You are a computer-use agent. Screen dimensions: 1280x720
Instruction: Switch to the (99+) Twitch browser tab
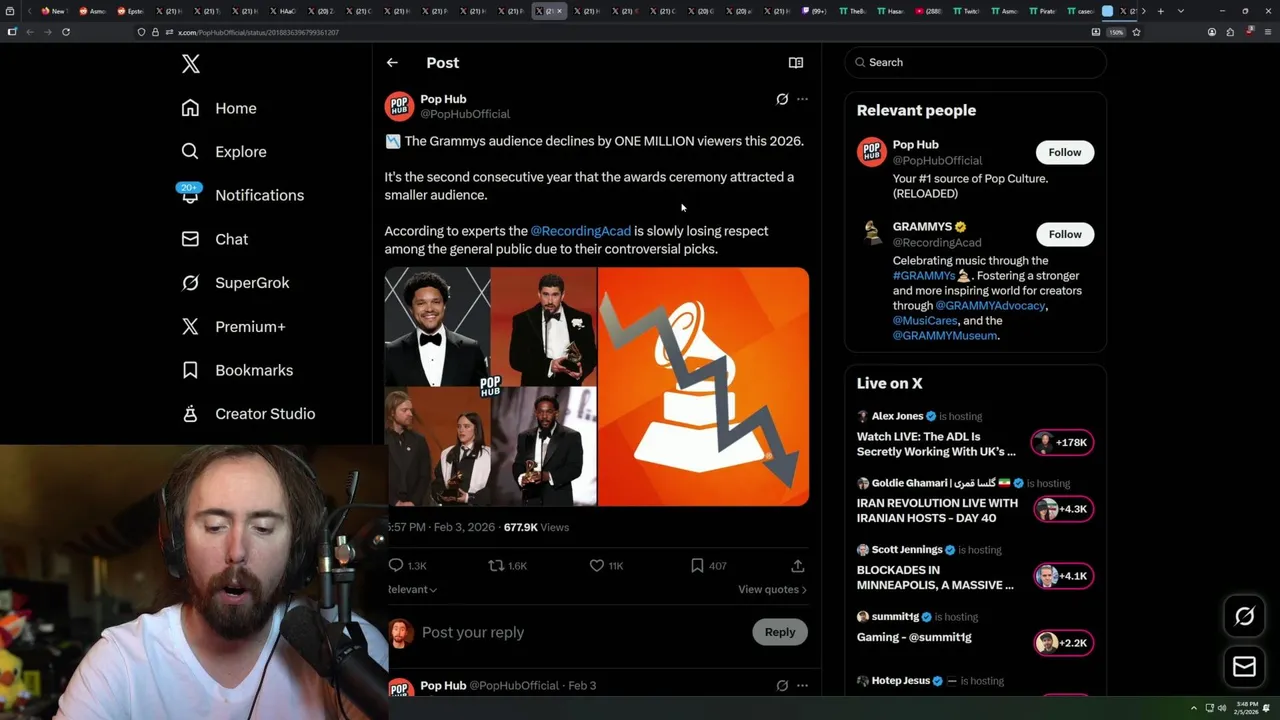815,11
